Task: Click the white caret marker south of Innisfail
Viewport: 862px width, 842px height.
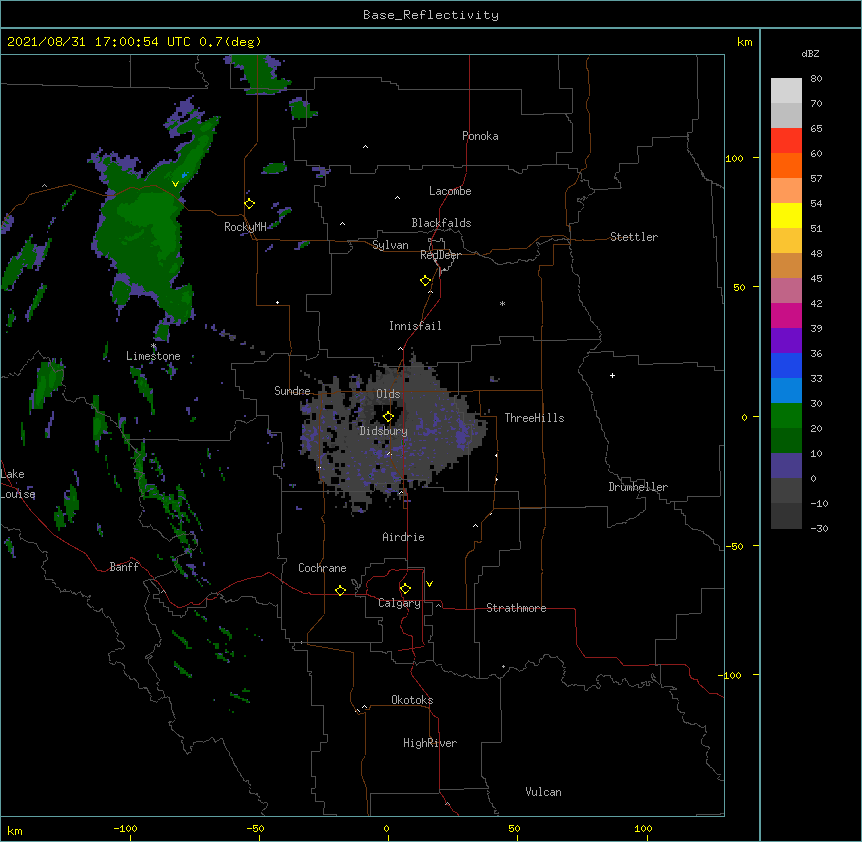Action: pyautogui.click(x=400, y=348)
